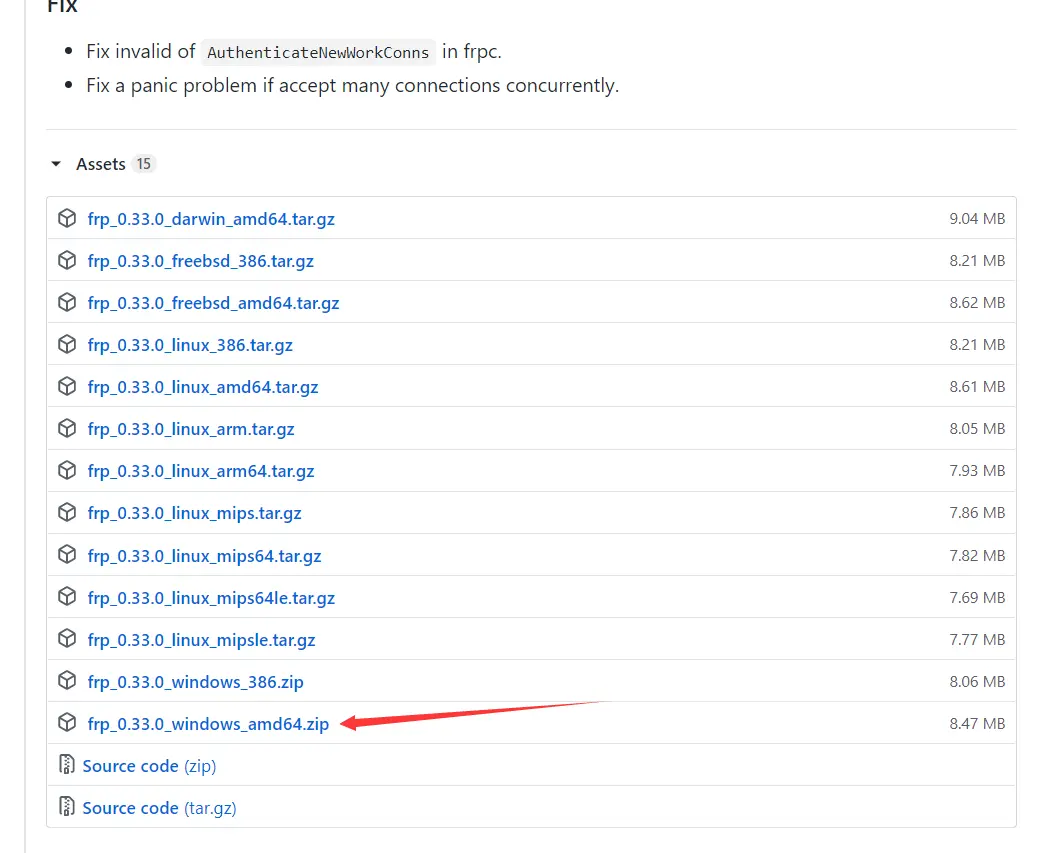The height and width of the screenshot is (853, 1051).
Task: Click package icon beside linux_arm64 asset
Action: click(67, 470)
